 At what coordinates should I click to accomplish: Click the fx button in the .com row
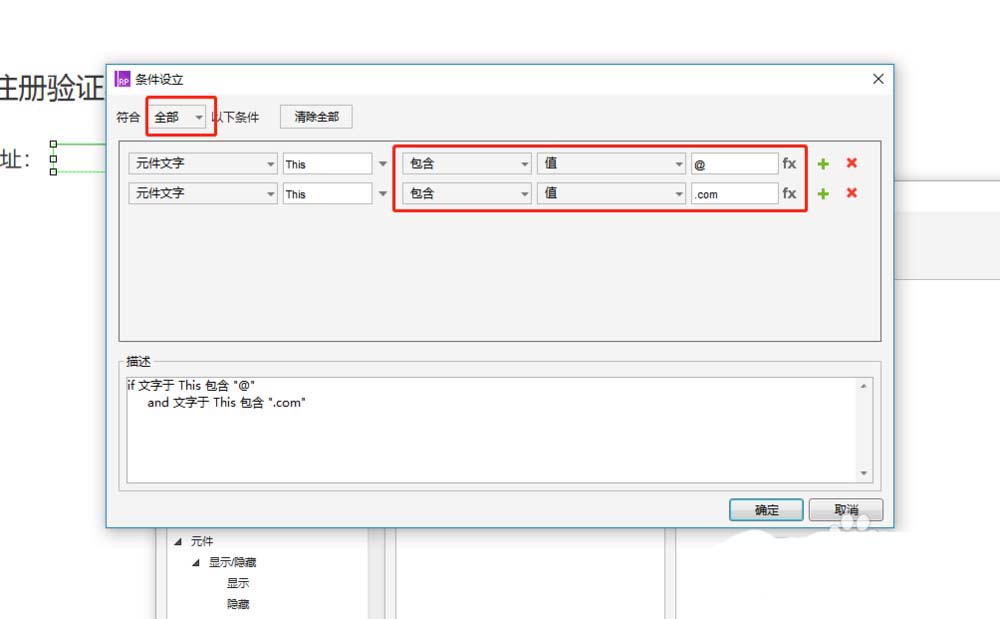pos(789,194)
